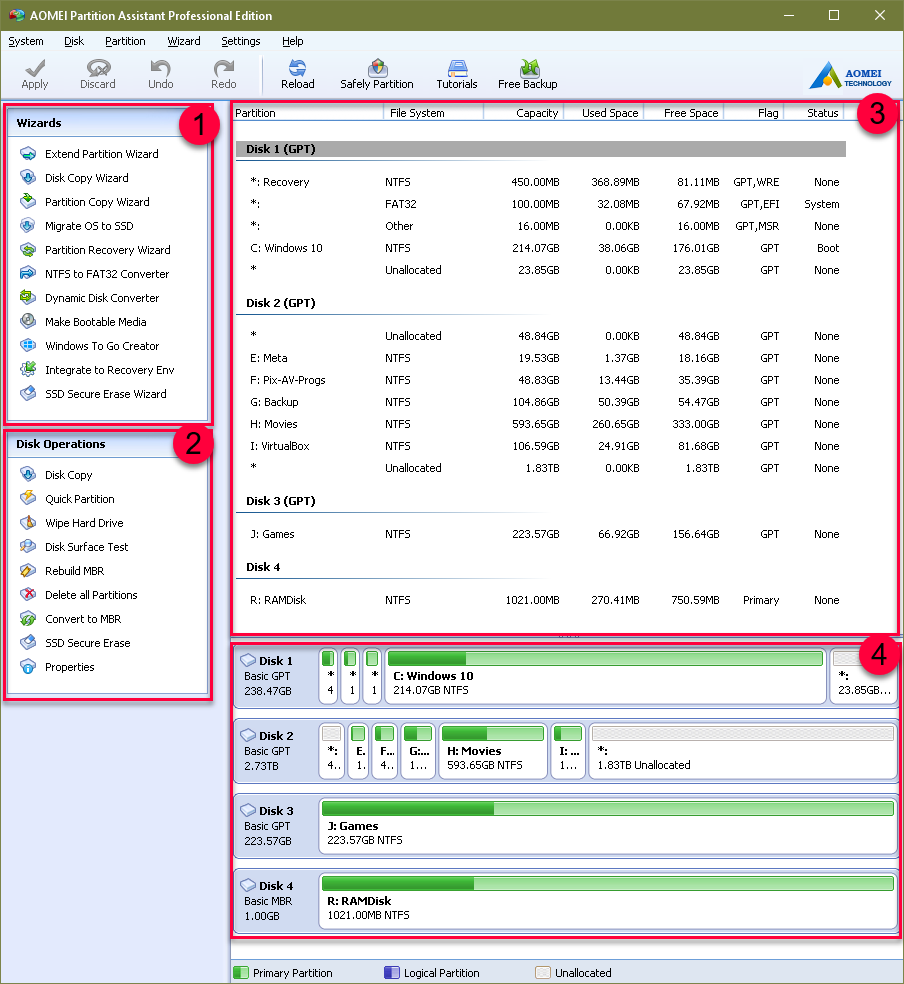Sort by the Free Space column header
This screenshot has width=904, height=984.
pyautogui.click(x=684, y=113)
